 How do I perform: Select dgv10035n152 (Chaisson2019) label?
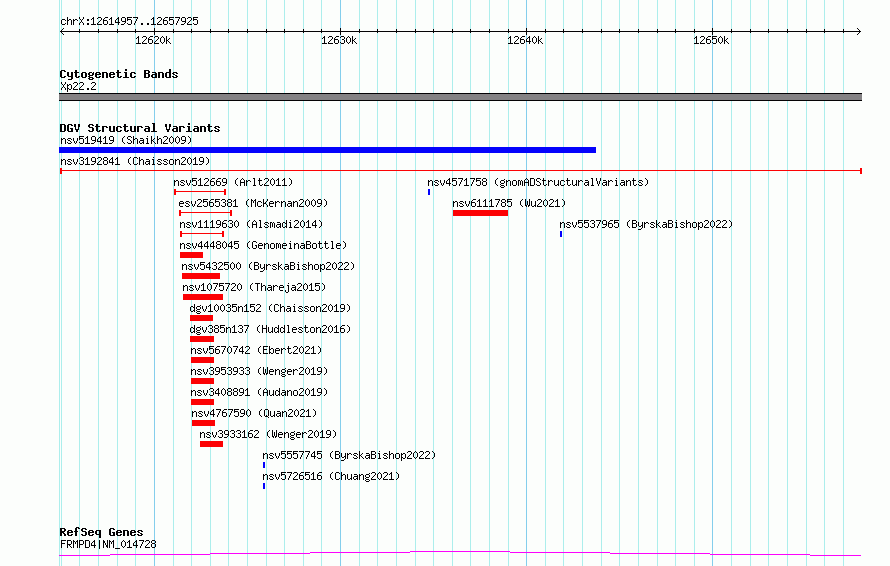click(270, 308)
